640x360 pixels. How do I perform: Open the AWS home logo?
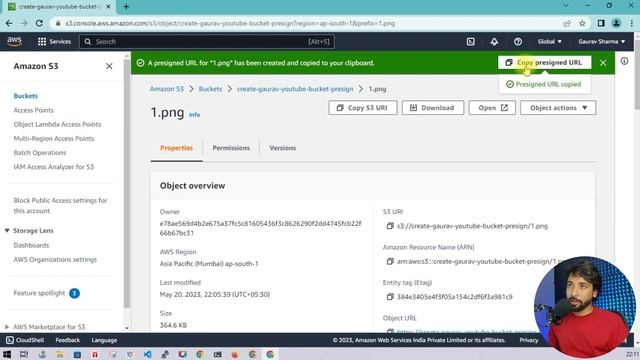pyautogui.click(x=14, y=41)
